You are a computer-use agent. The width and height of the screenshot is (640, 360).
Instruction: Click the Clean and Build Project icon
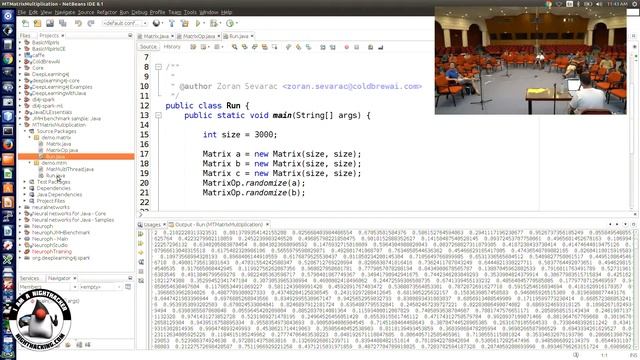(x=184, y=23)
